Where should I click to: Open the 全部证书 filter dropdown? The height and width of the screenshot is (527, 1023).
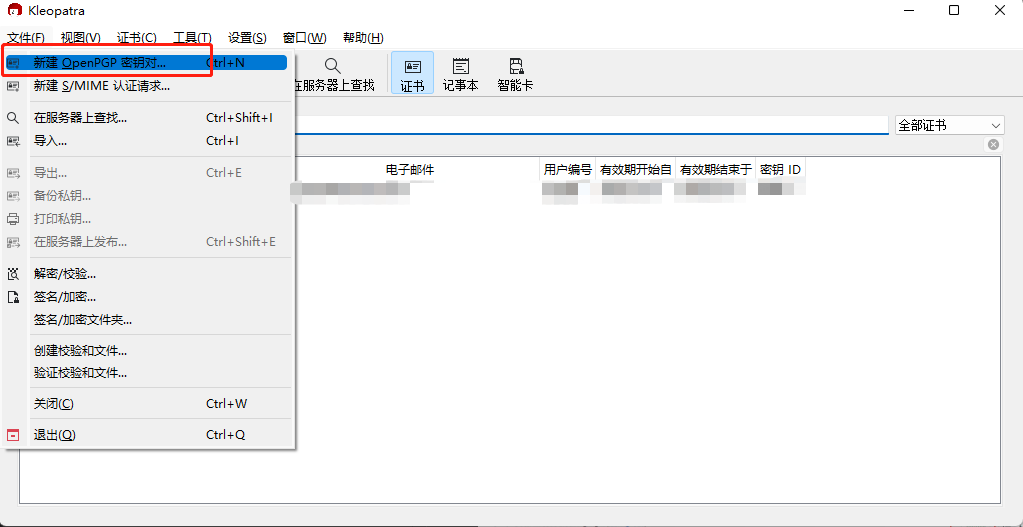coord(950,125)
